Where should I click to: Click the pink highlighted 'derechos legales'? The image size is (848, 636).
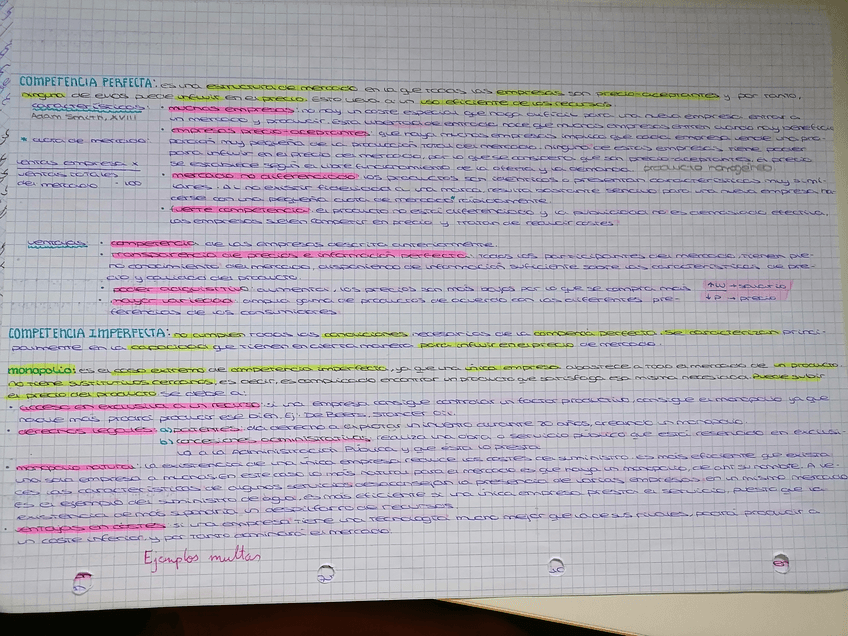point(87,431)
